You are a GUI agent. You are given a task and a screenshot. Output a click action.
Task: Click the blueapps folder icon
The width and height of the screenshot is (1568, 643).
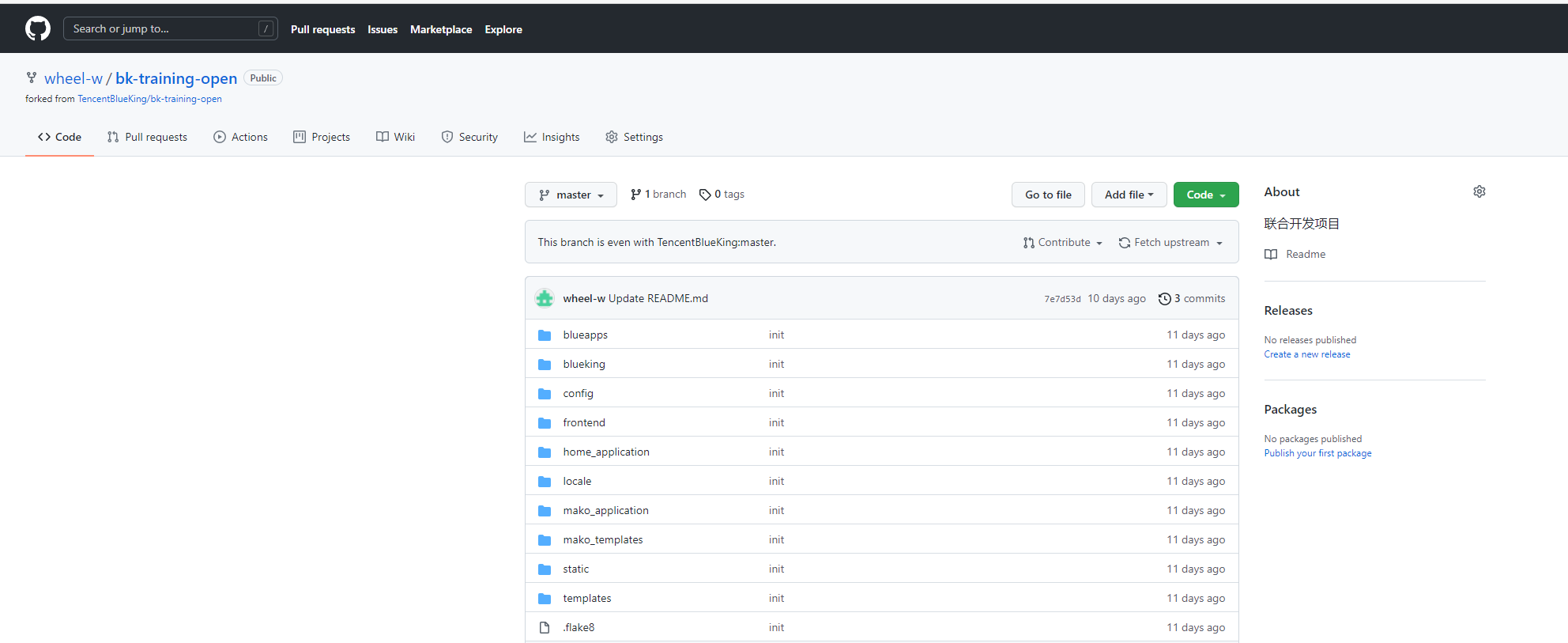tap(545, 335)
